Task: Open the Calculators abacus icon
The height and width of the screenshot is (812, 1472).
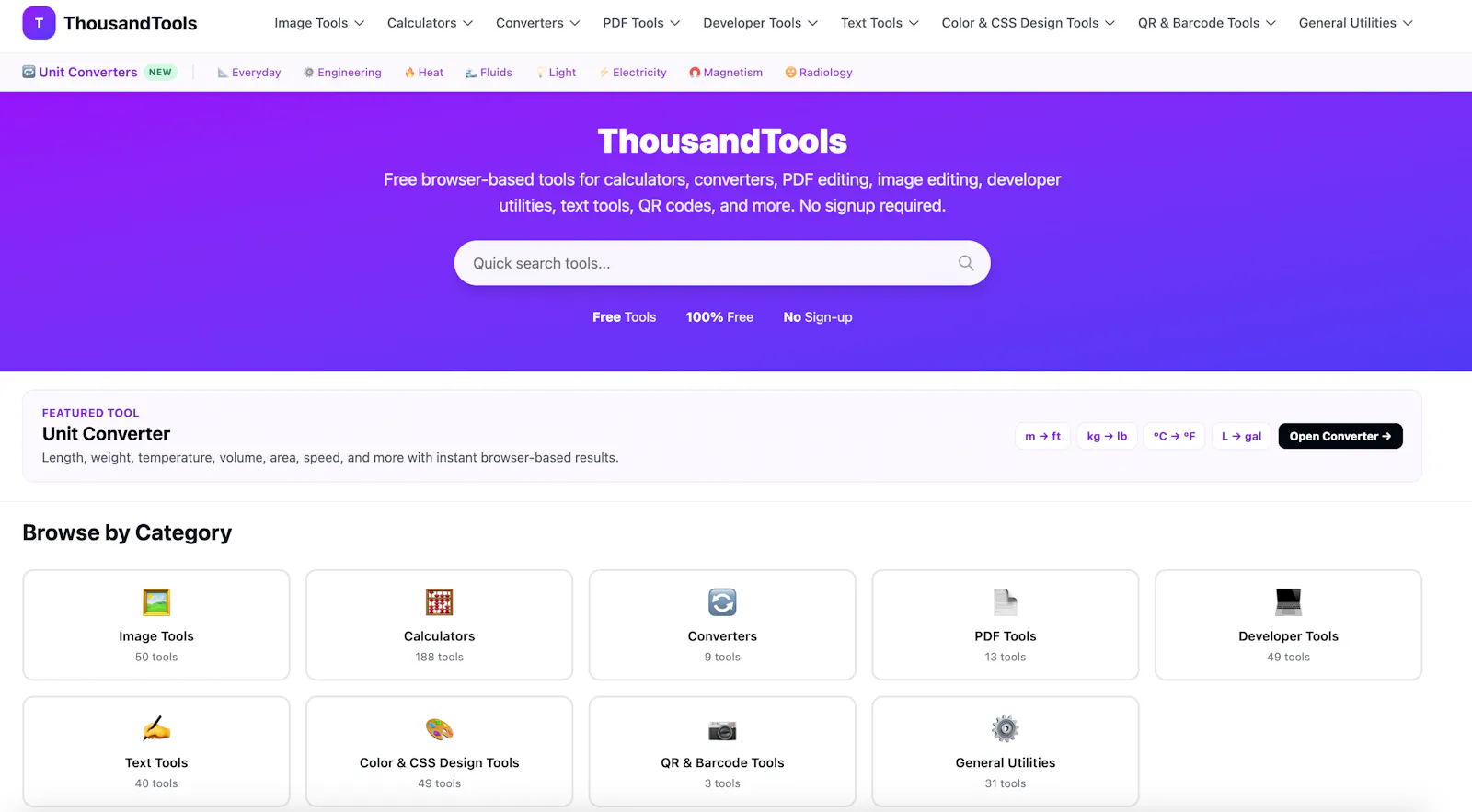Action: point(440,602)
